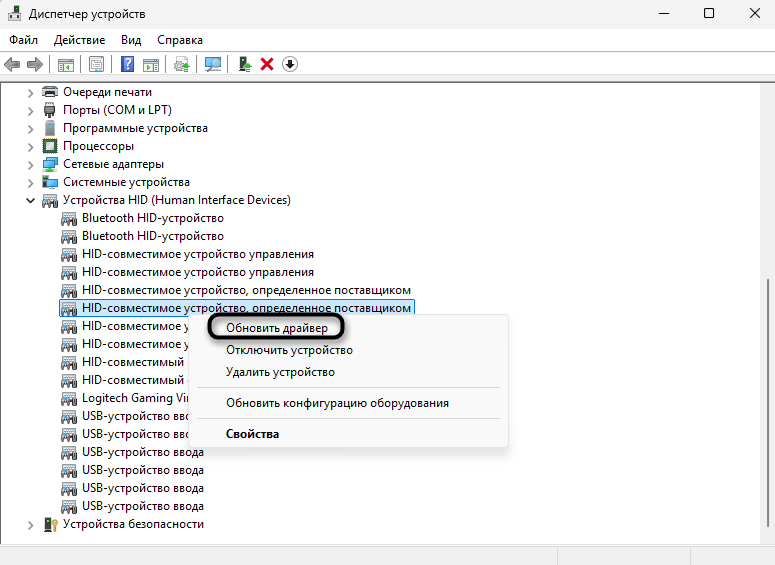Click the vertical scrollbar thumb of device tree
Viewport: 775px width, 565px height.
(768, 403)
